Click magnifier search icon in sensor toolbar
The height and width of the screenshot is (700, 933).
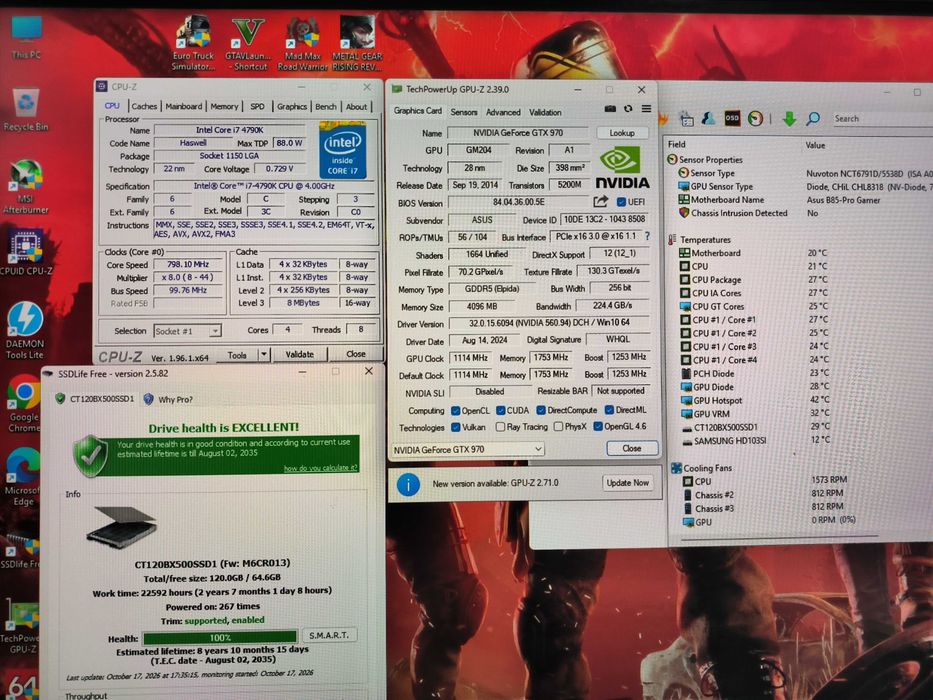click(813, 118)
